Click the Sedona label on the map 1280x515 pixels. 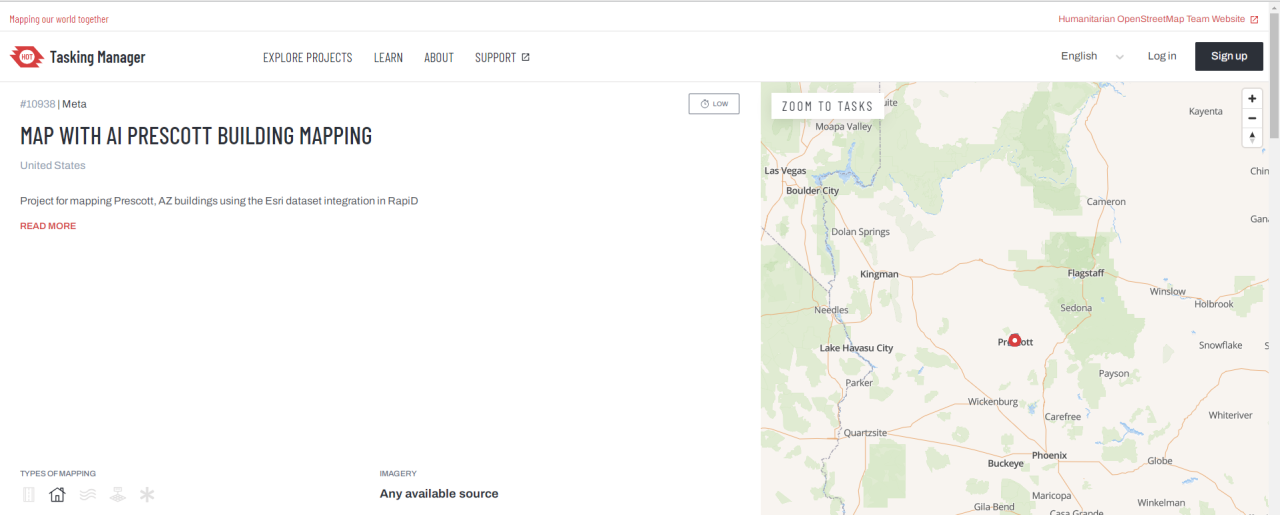pos(1076,308)
